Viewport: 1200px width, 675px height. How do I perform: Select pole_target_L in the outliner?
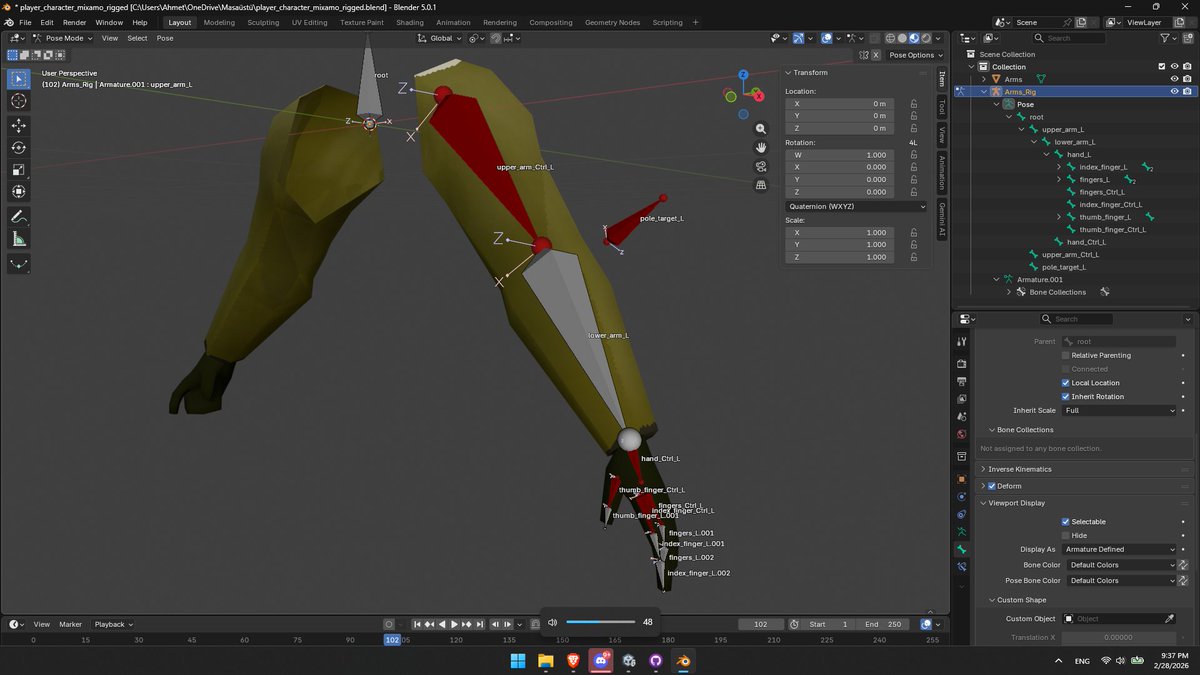[1063, 267]
